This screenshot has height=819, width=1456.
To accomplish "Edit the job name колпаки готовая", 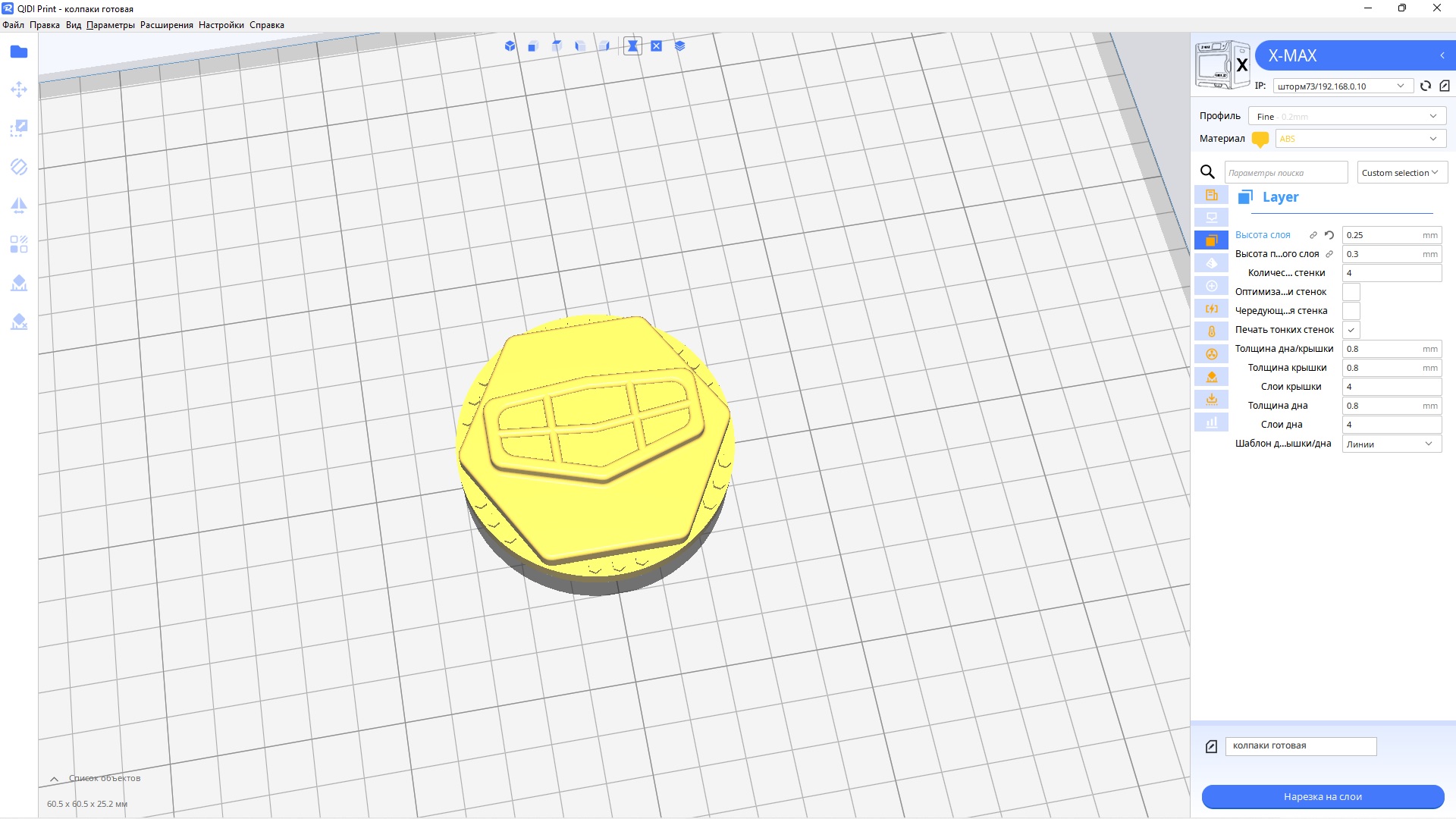I will click(x=1301, y=746).
